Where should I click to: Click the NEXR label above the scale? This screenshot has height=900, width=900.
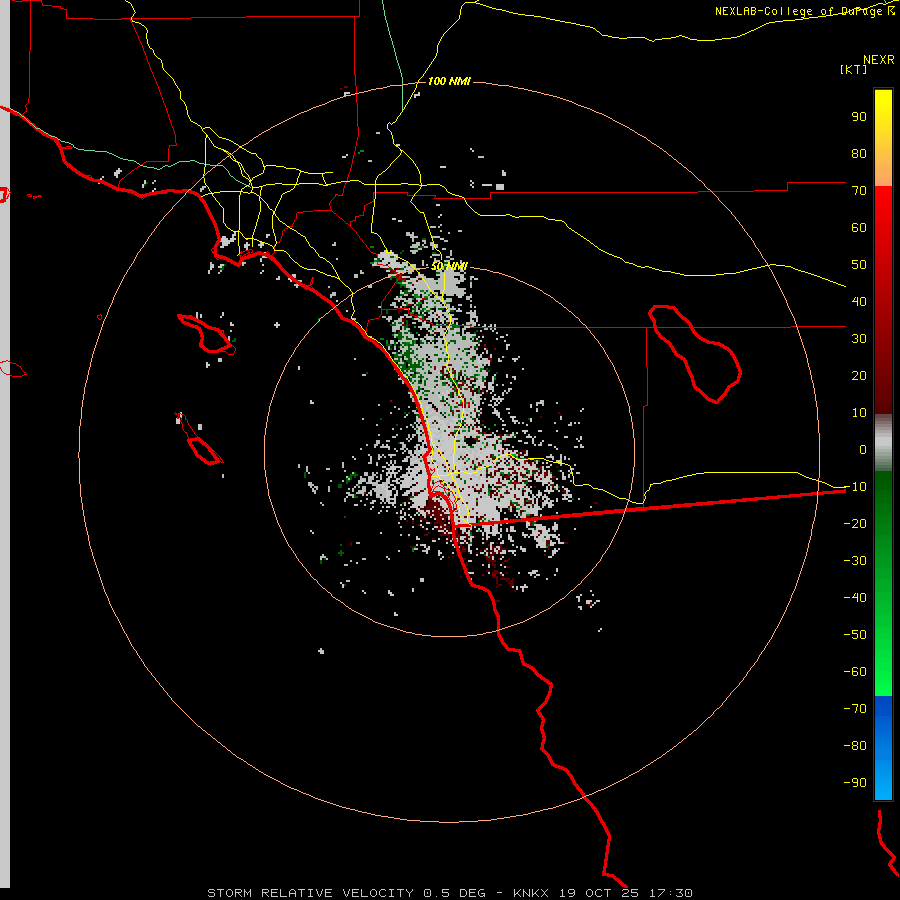(878, 60)
